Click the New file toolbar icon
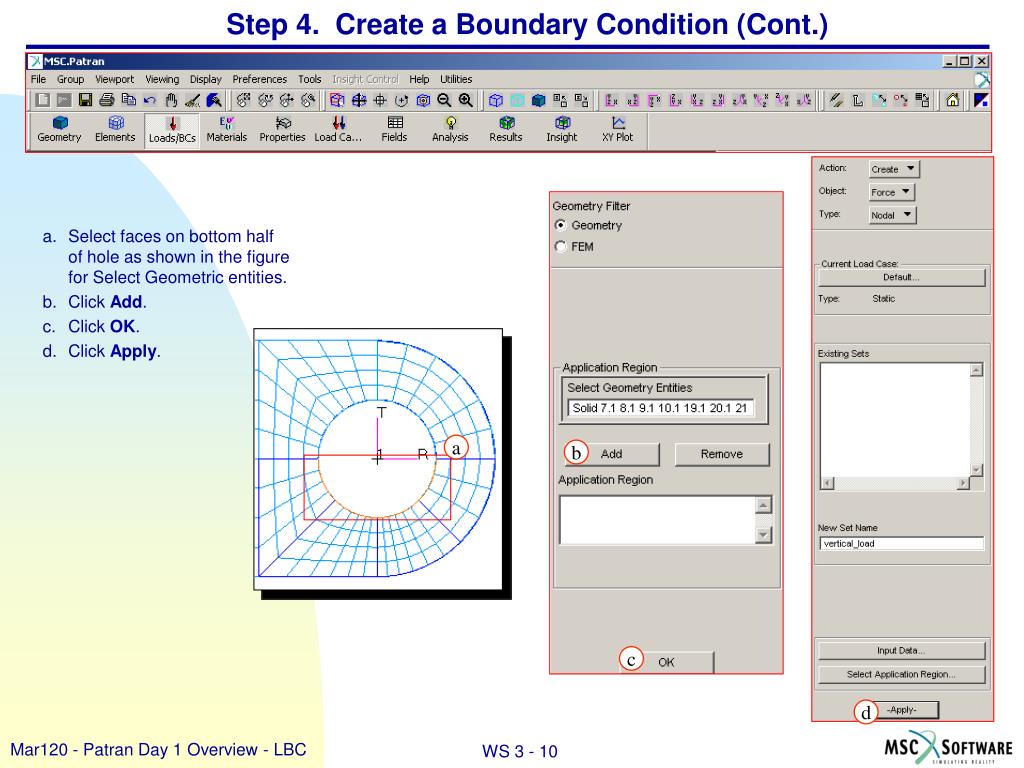 [42, 100]
